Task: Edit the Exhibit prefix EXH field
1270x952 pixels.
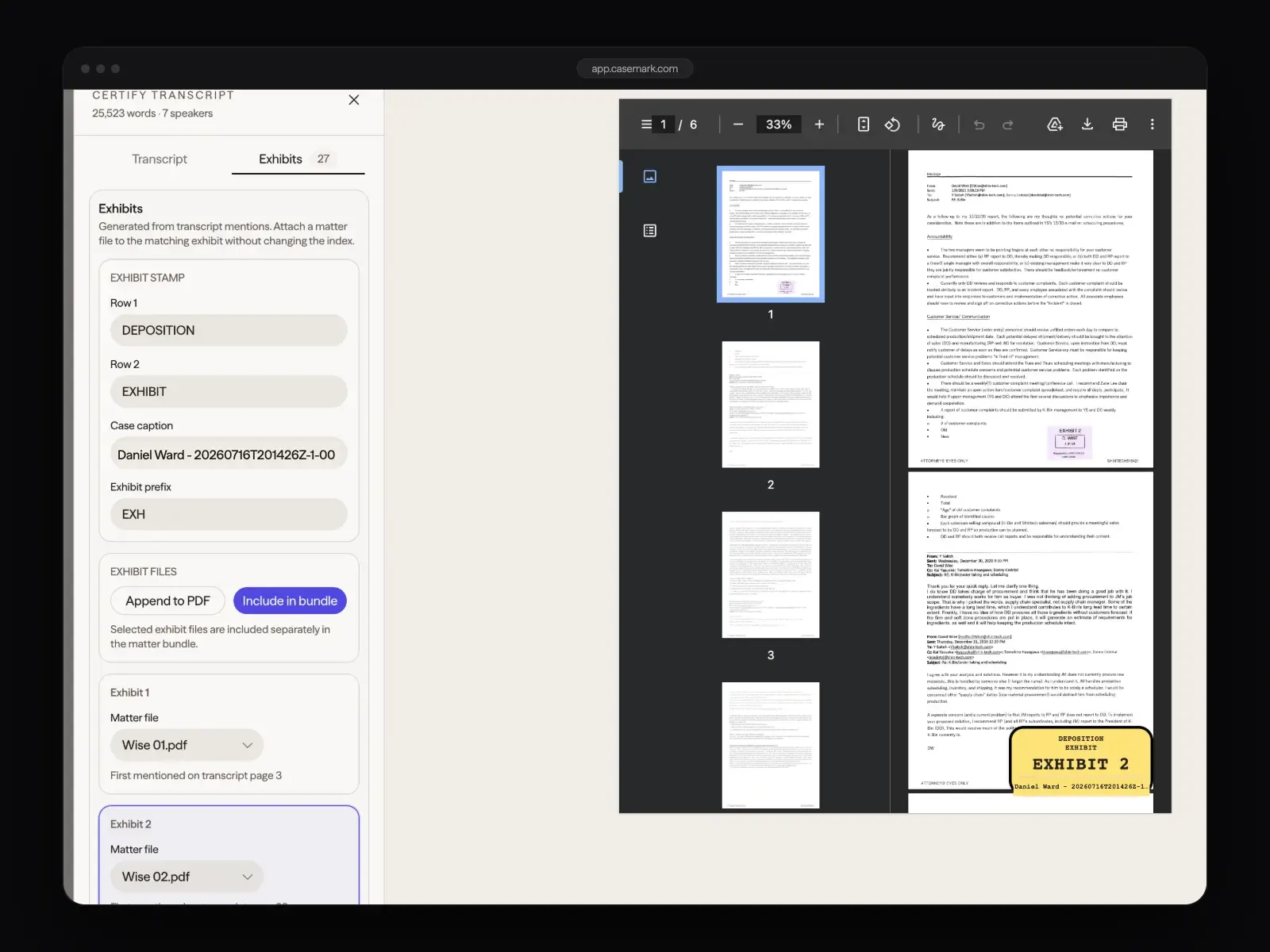Action: click(229, 514)
